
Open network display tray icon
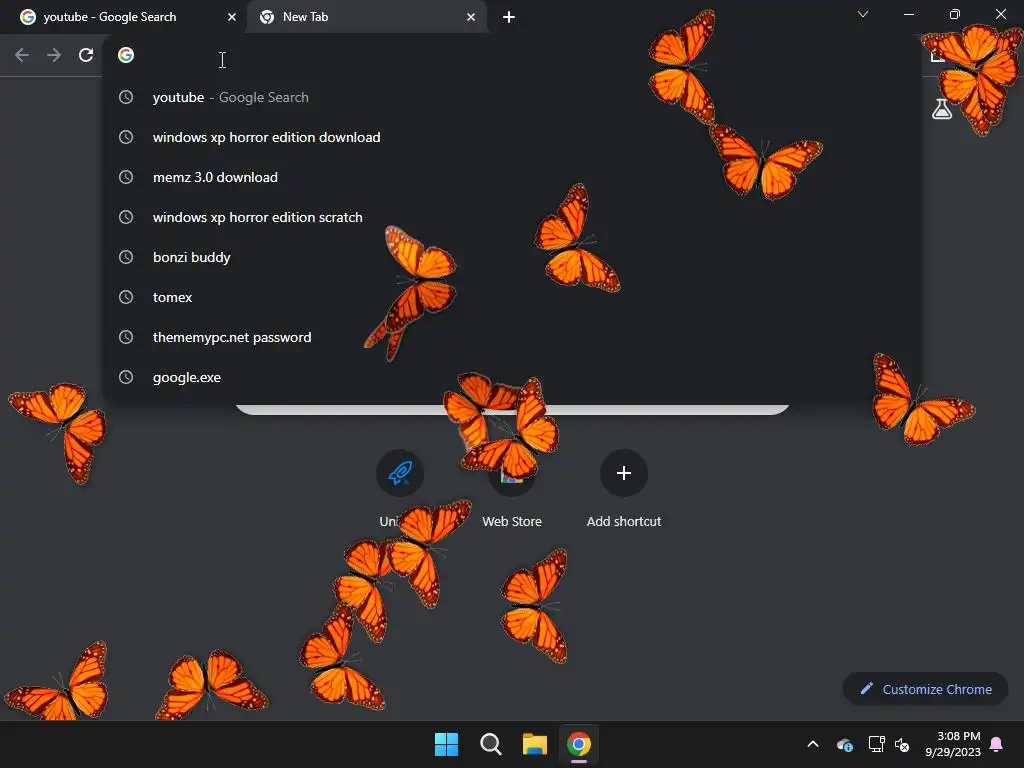point(876,744)
